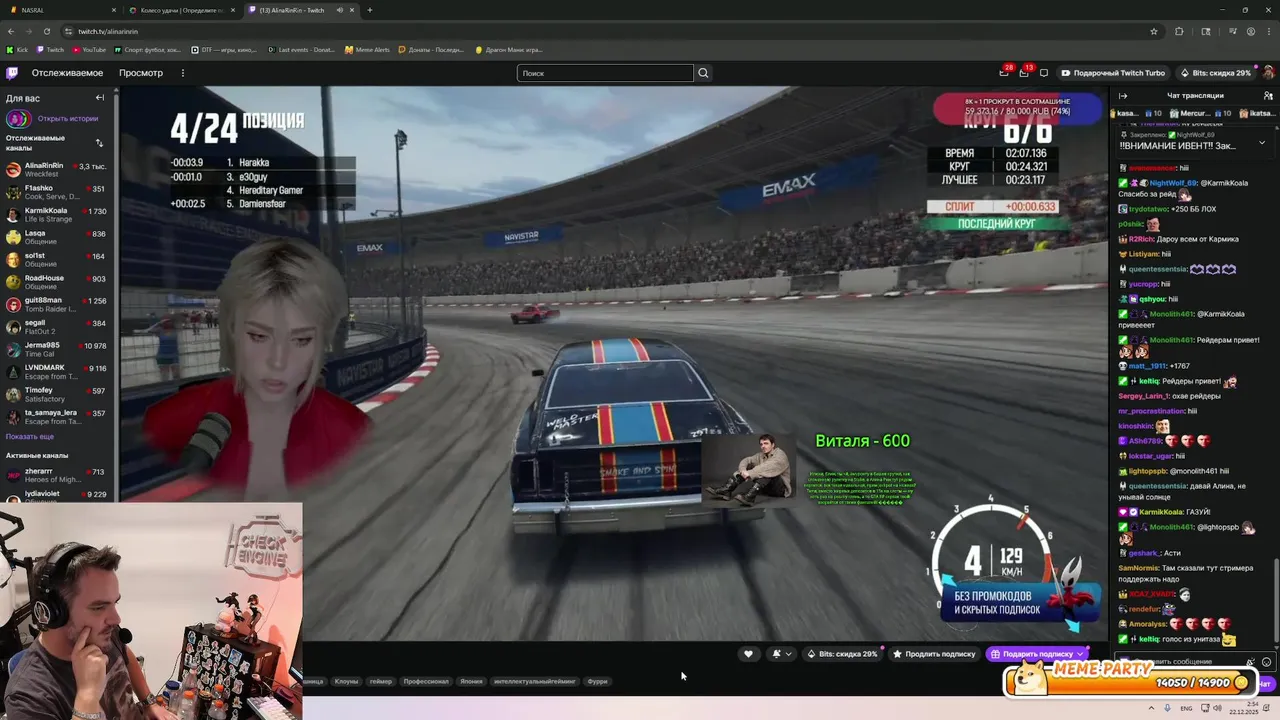
Task: Select Jerma985 channel in sidebar
Action: click(x=57, y=349)
